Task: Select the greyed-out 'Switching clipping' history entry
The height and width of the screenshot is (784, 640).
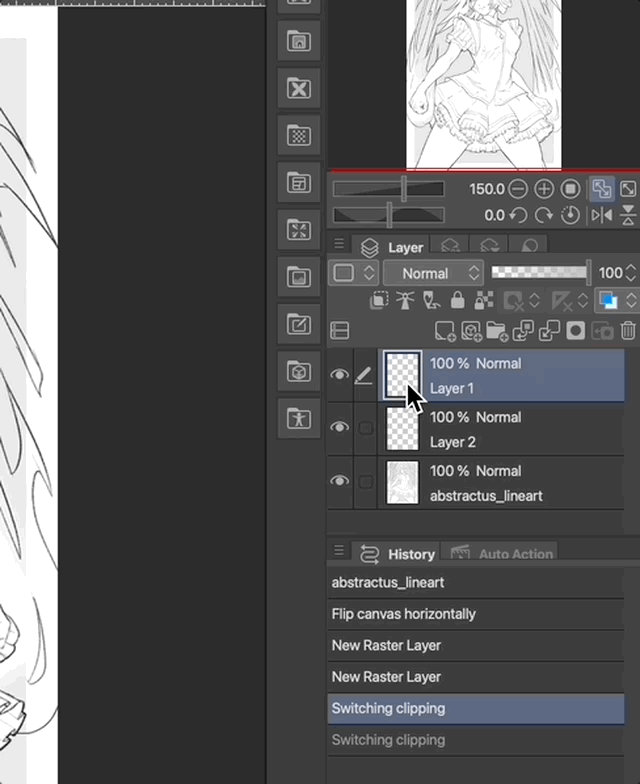Action: coord(476,740)
